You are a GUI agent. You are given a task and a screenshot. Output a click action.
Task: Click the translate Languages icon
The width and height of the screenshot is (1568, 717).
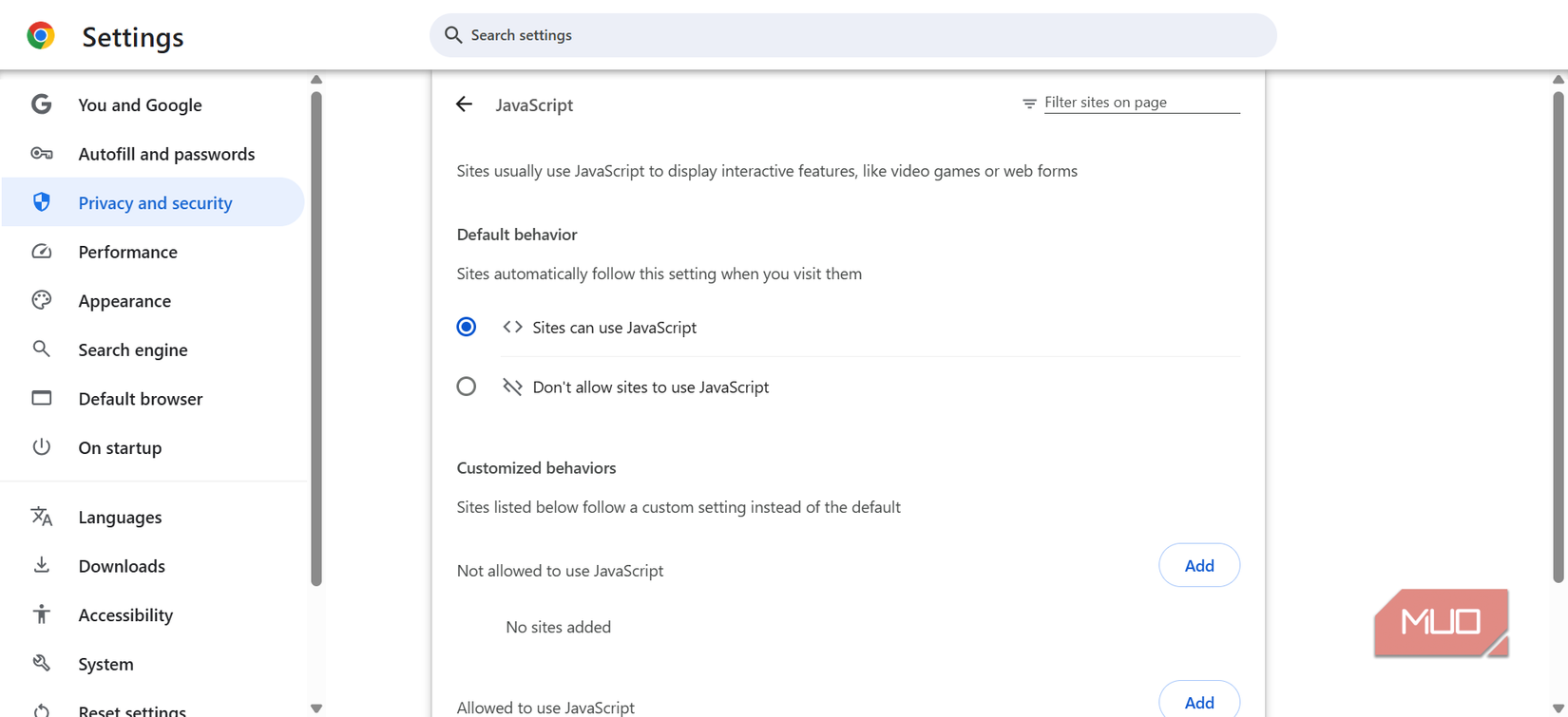[41, 516]
